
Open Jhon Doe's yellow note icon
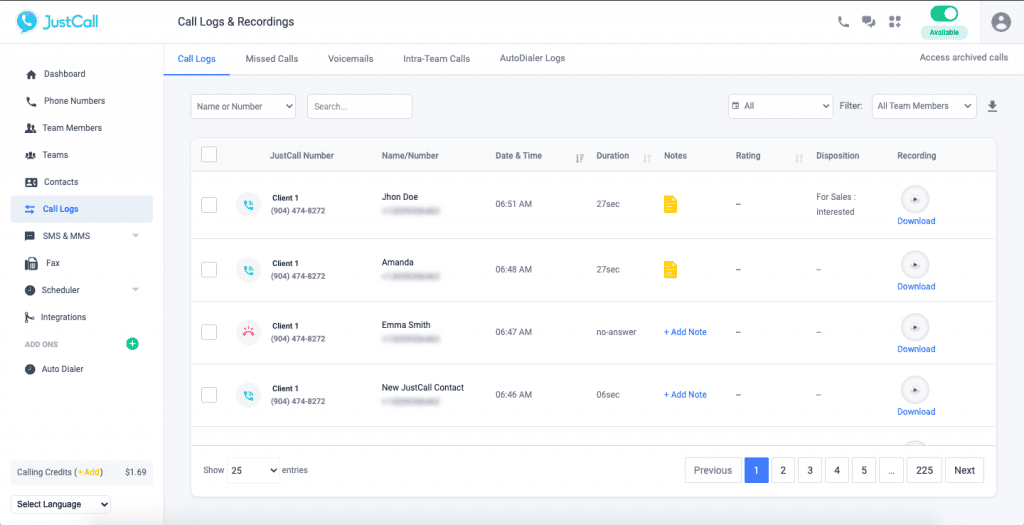pyautogui.click(x=670, y=204)
